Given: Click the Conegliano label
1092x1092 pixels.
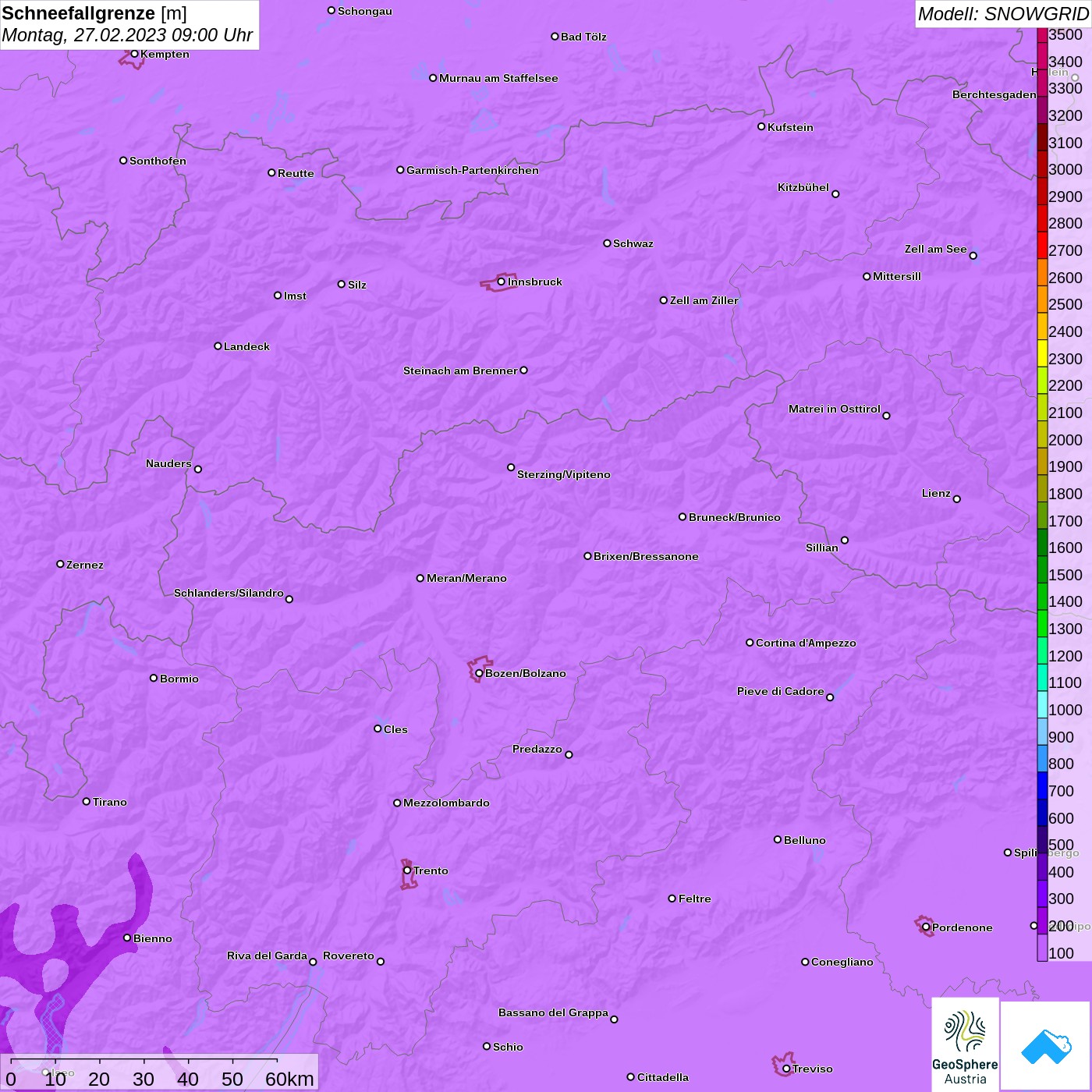Looking at the screenshot, I should click(x=842, y=962).
